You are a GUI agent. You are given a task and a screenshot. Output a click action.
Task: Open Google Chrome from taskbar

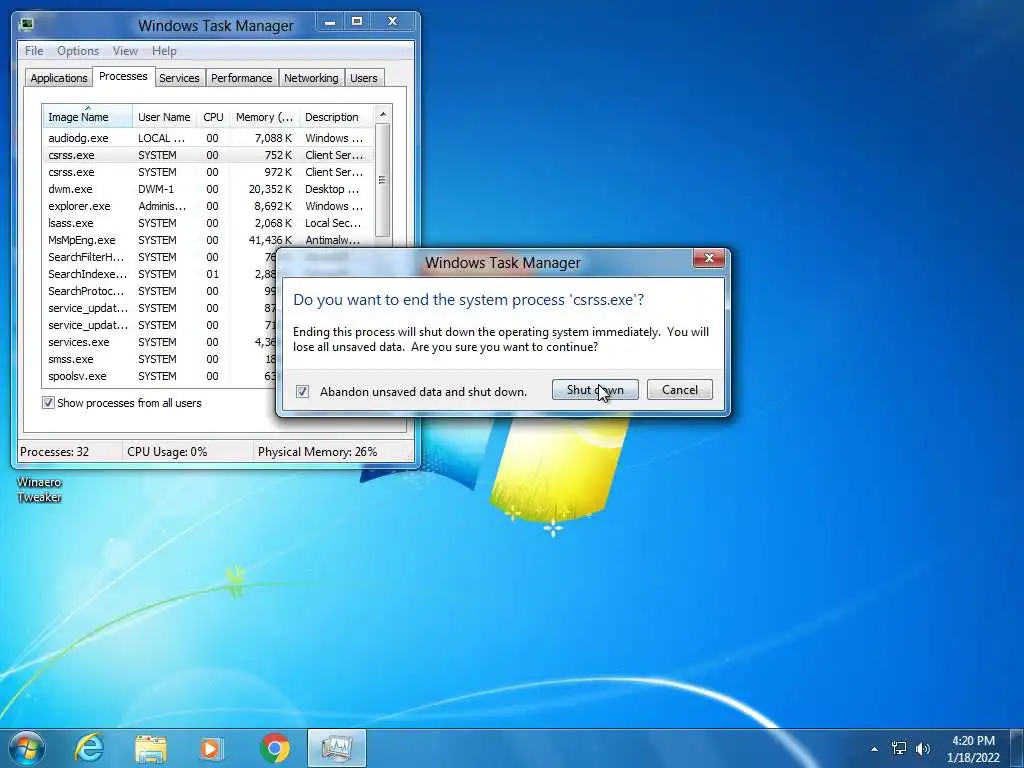[275, 748]
